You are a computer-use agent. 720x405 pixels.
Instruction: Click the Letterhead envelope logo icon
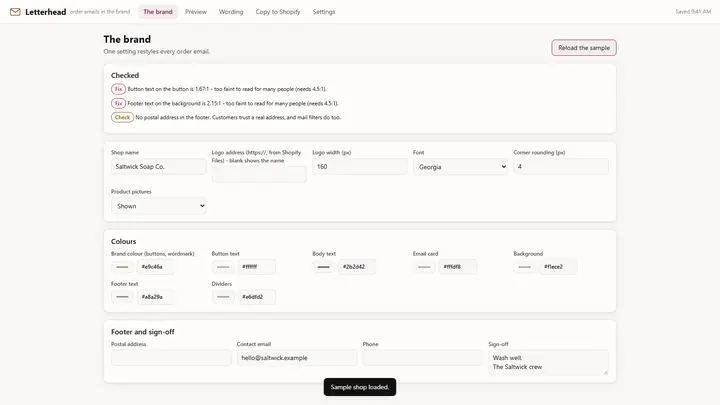click(15, 12)
